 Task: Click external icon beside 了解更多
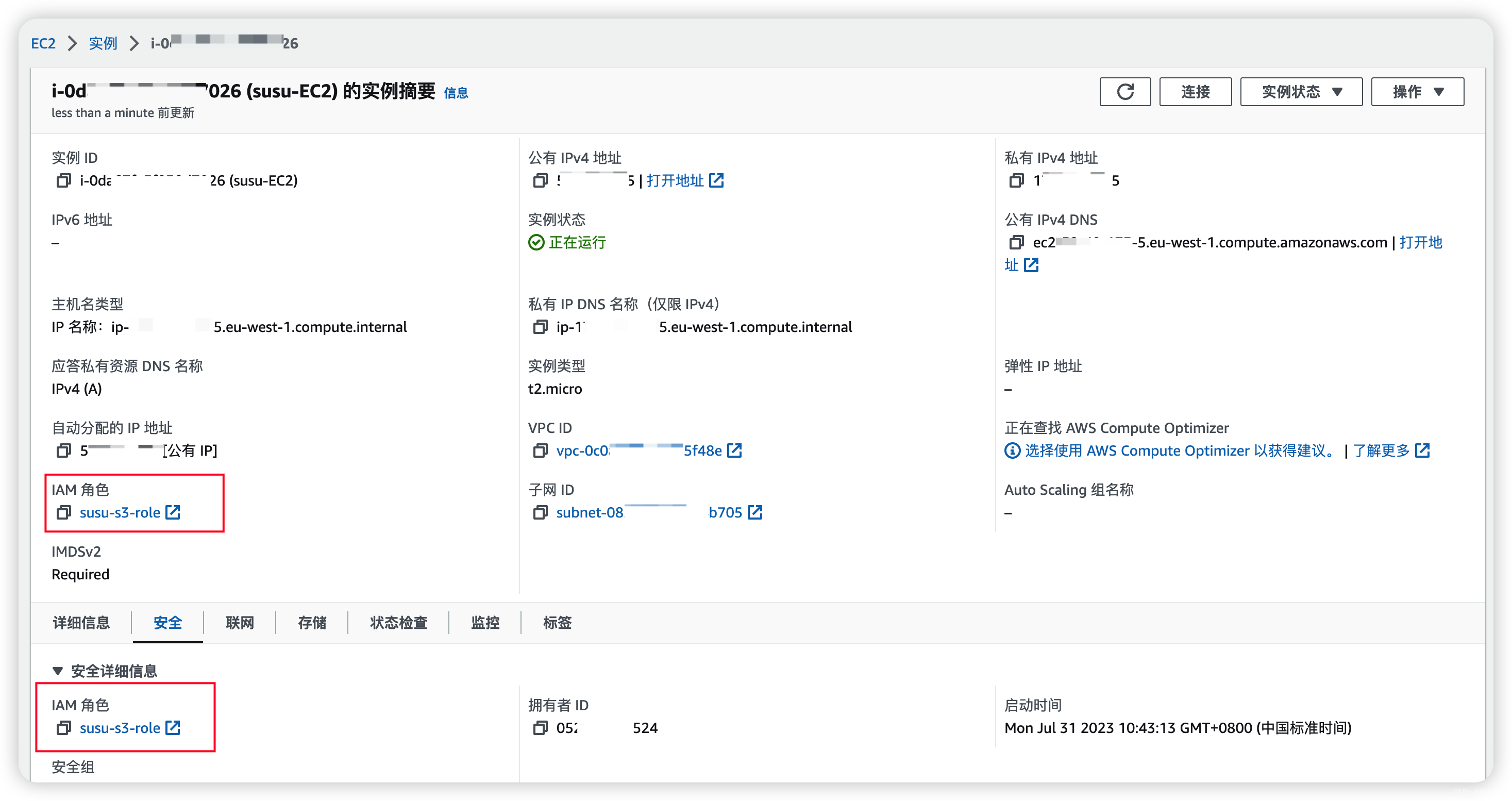pyautogui.click(x=1422, y=450)
